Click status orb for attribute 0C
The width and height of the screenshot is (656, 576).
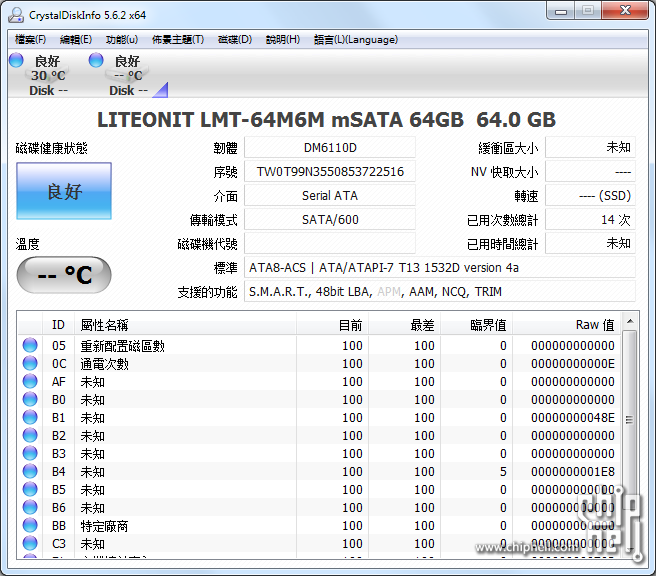tap(30, 363)
